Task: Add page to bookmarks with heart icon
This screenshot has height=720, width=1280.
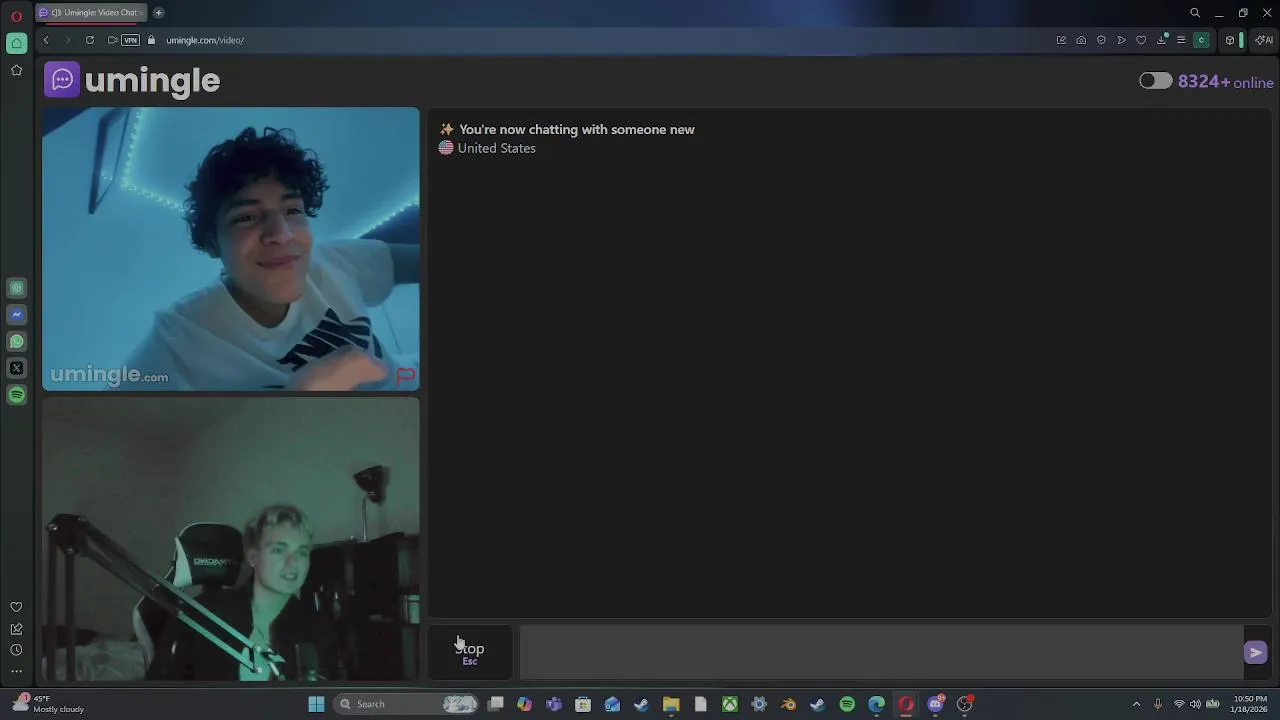Action: click(x=1141, y=40)
